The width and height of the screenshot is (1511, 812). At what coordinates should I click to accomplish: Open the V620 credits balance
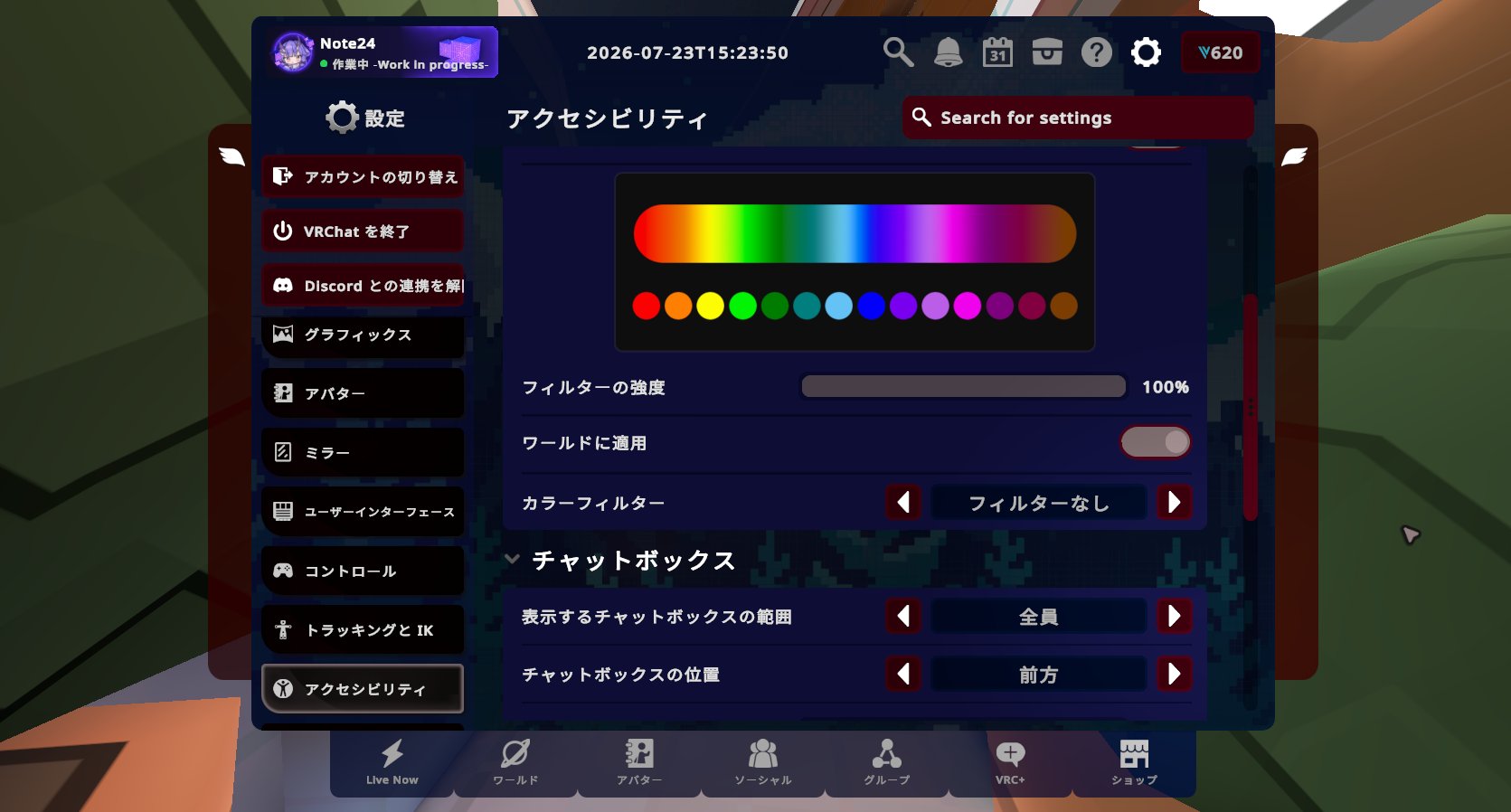[x=1221, y=52]
